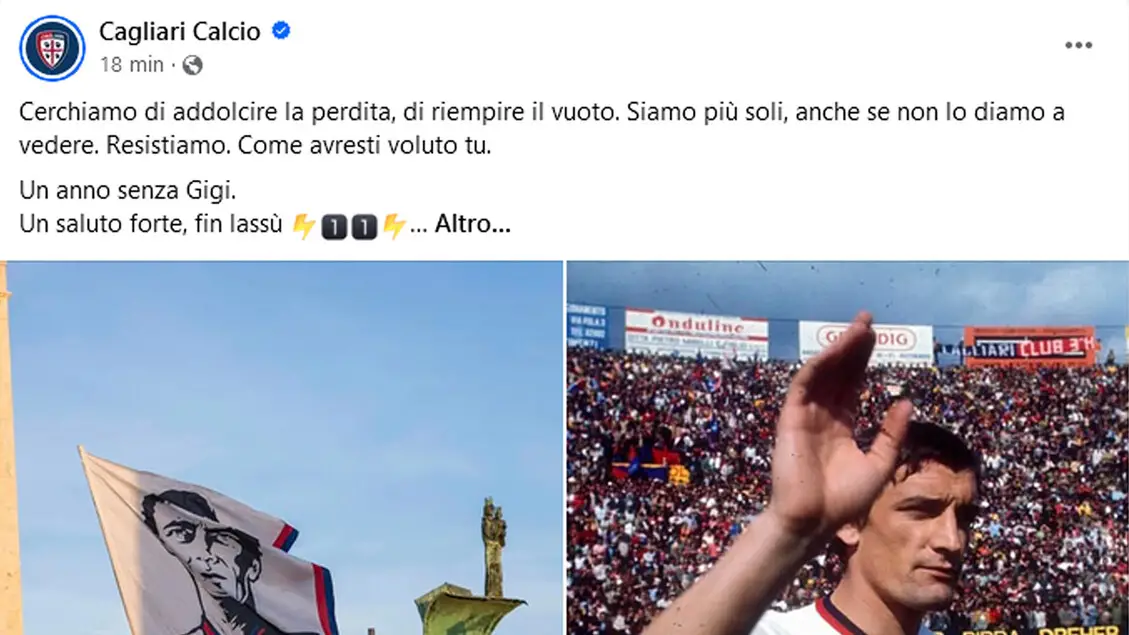The width and height of the screenshot is (1129, 635).
Task: Click the first lightning bolt emoji
Action: (x=304, y=226)
